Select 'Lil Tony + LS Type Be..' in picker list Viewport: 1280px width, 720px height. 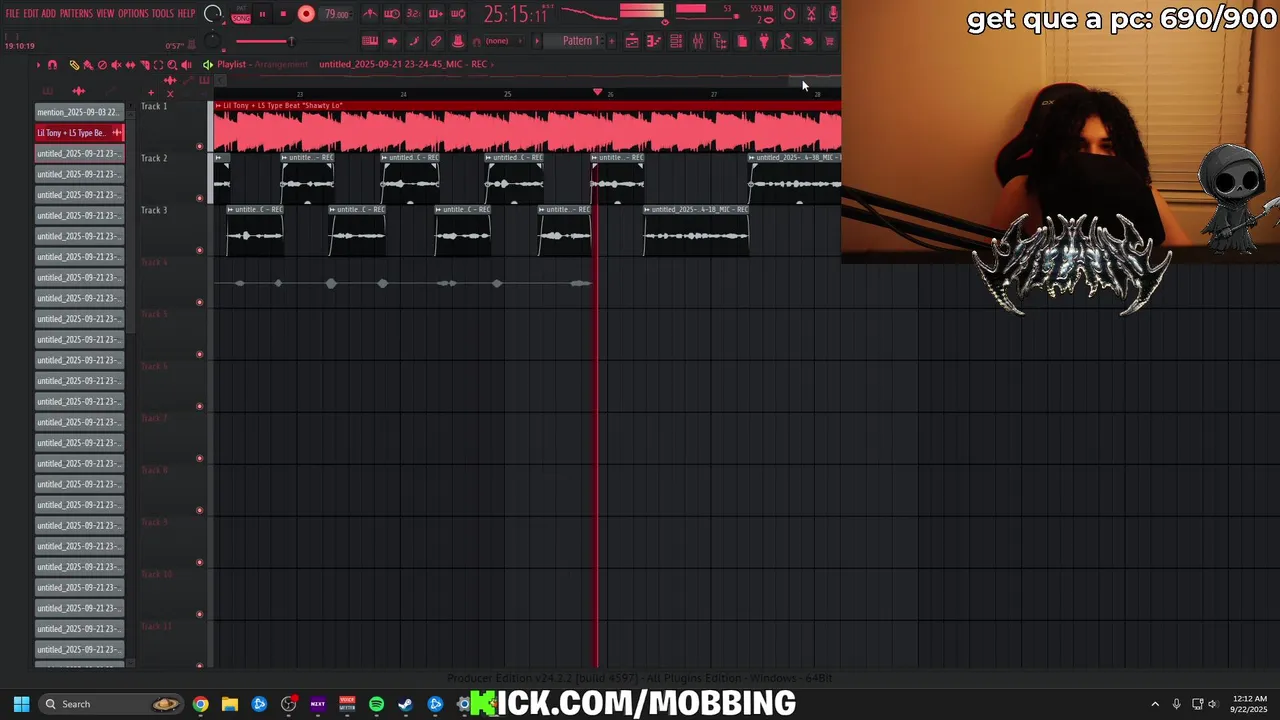(79, 133)
